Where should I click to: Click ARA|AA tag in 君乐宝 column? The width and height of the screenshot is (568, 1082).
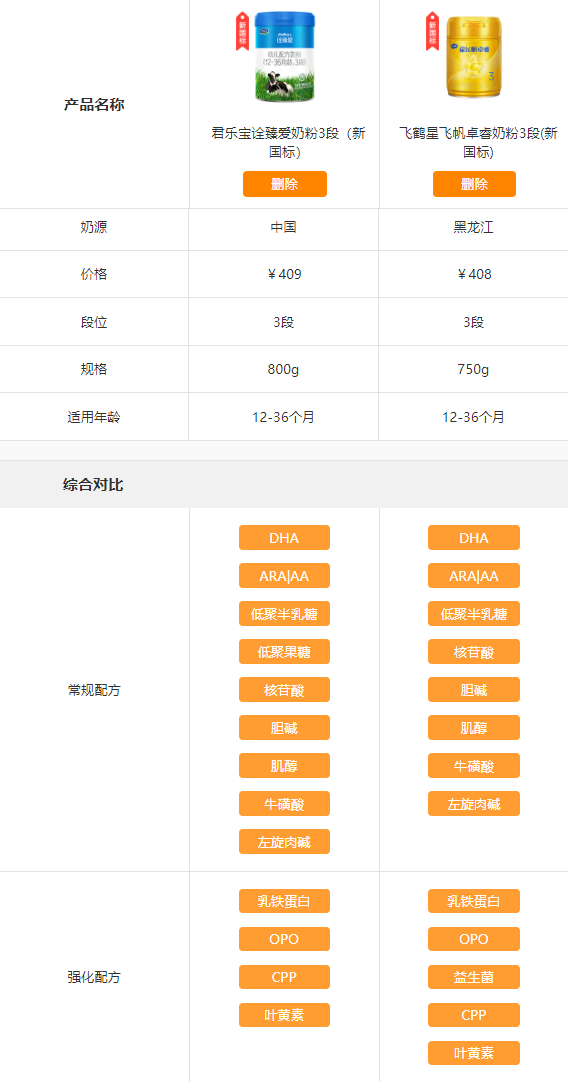click(x=284, y=576)
